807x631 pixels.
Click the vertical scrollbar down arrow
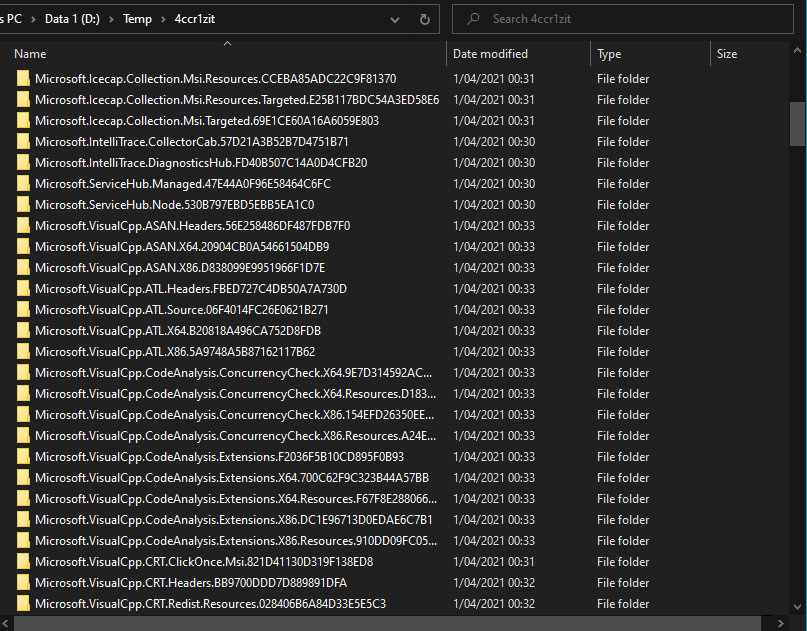[x=797, y=606]
